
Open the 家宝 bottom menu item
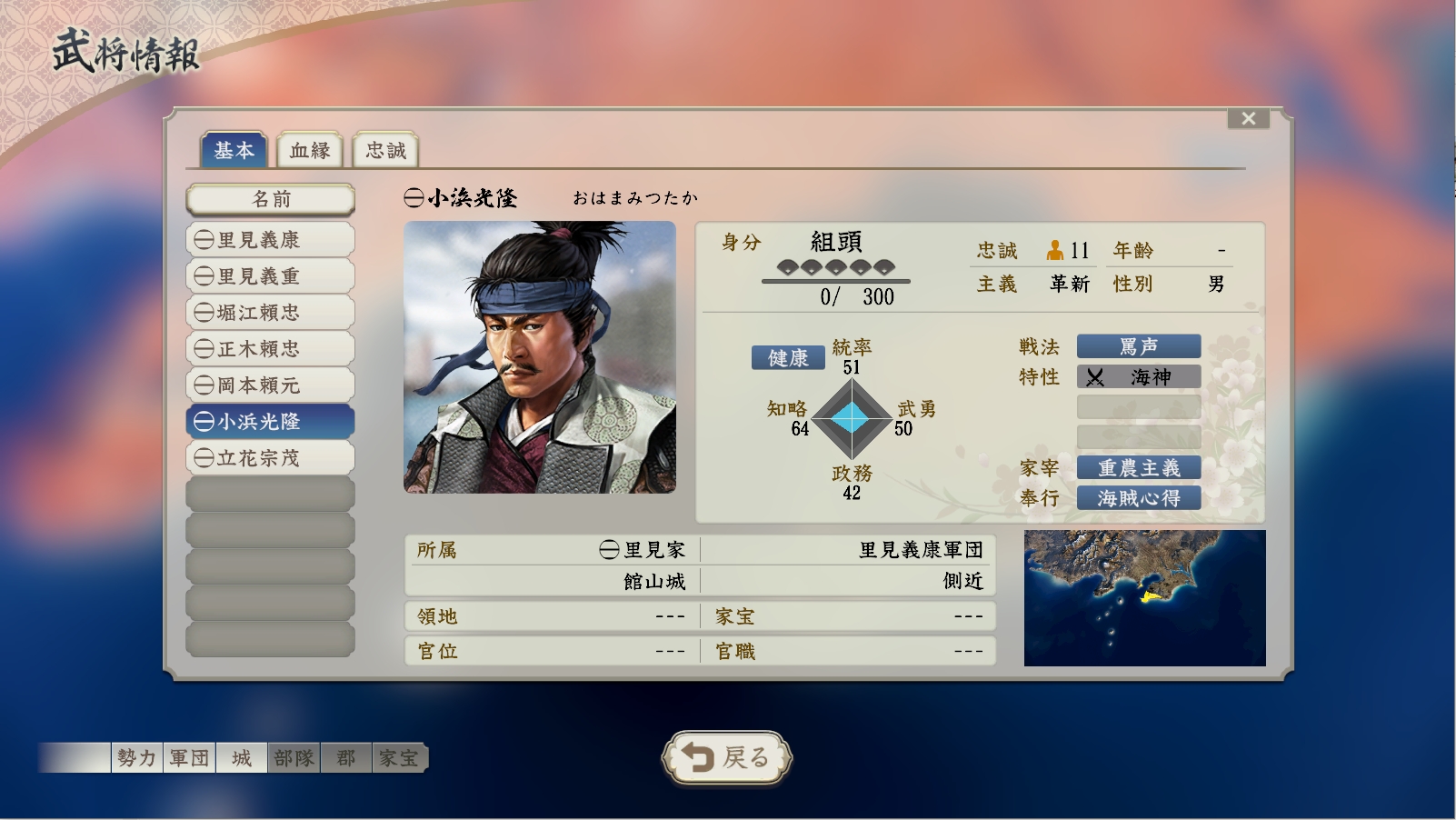pos(399,757)
